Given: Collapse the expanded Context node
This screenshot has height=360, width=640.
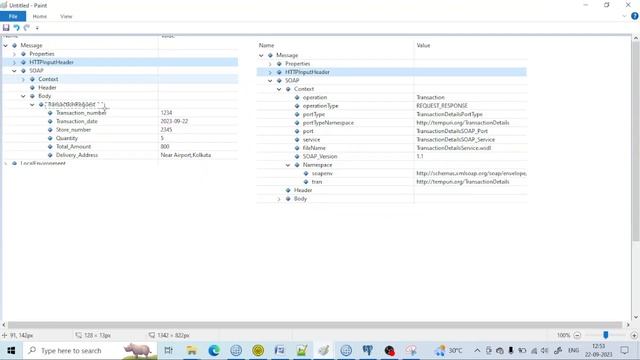Looking at the screenshot, I should click(x=279, y=89).
